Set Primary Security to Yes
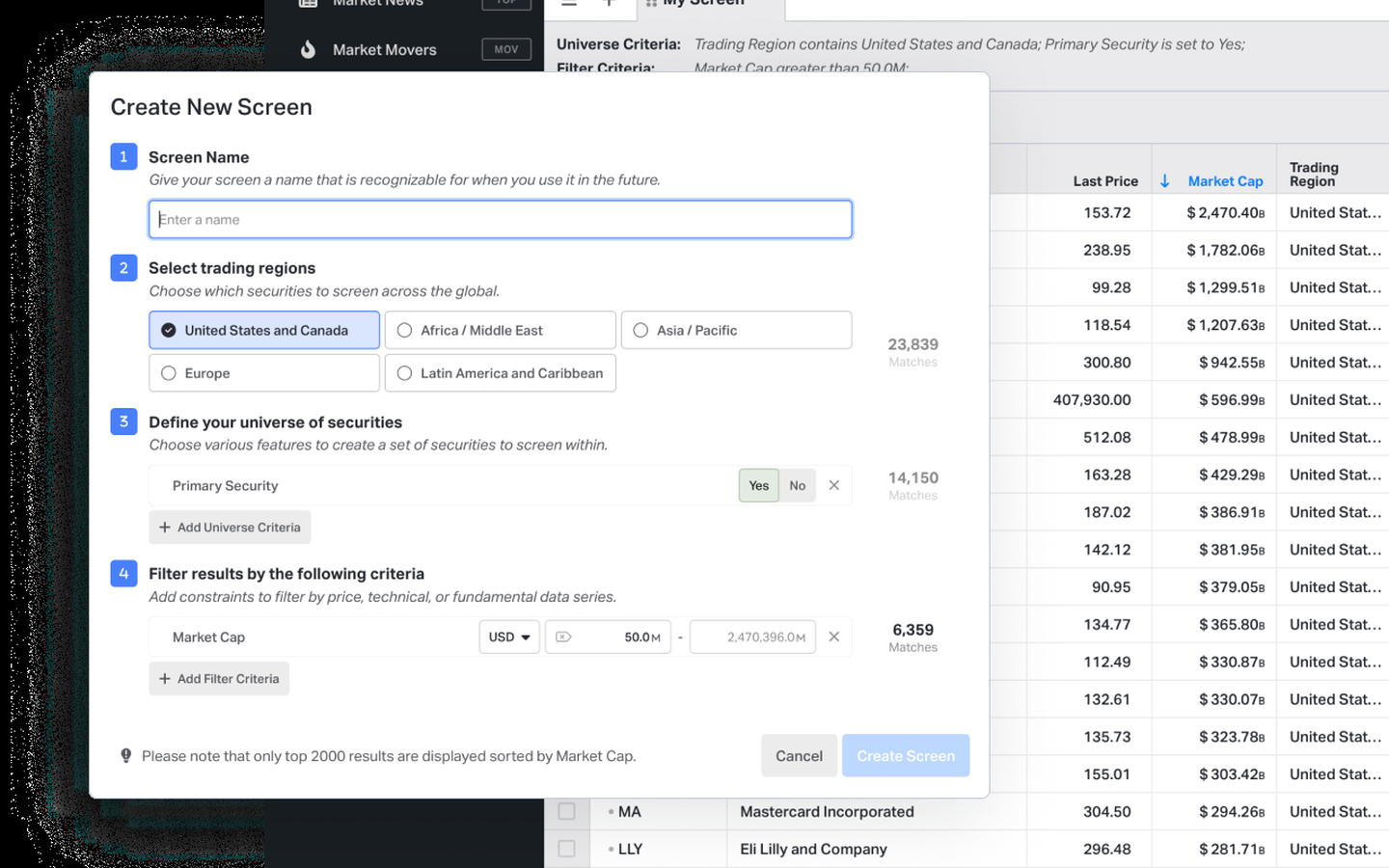Image resolution: width=1389 pixels, height=868 pixels. (x=759, y=485)
